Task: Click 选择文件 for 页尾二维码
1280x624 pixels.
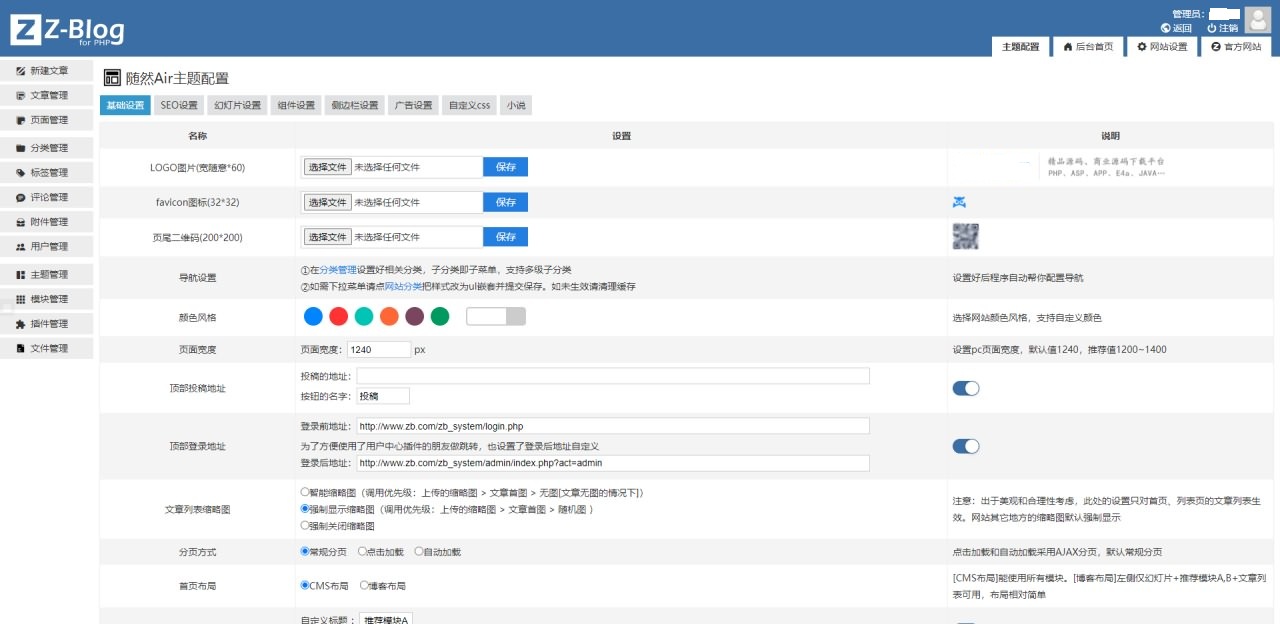Action: (x=328, y=237)
